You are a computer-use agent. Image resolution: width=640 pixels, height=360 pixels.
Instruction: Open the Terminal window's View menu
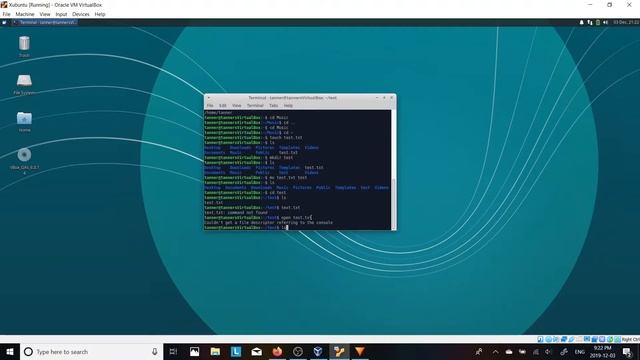point(236,105)
